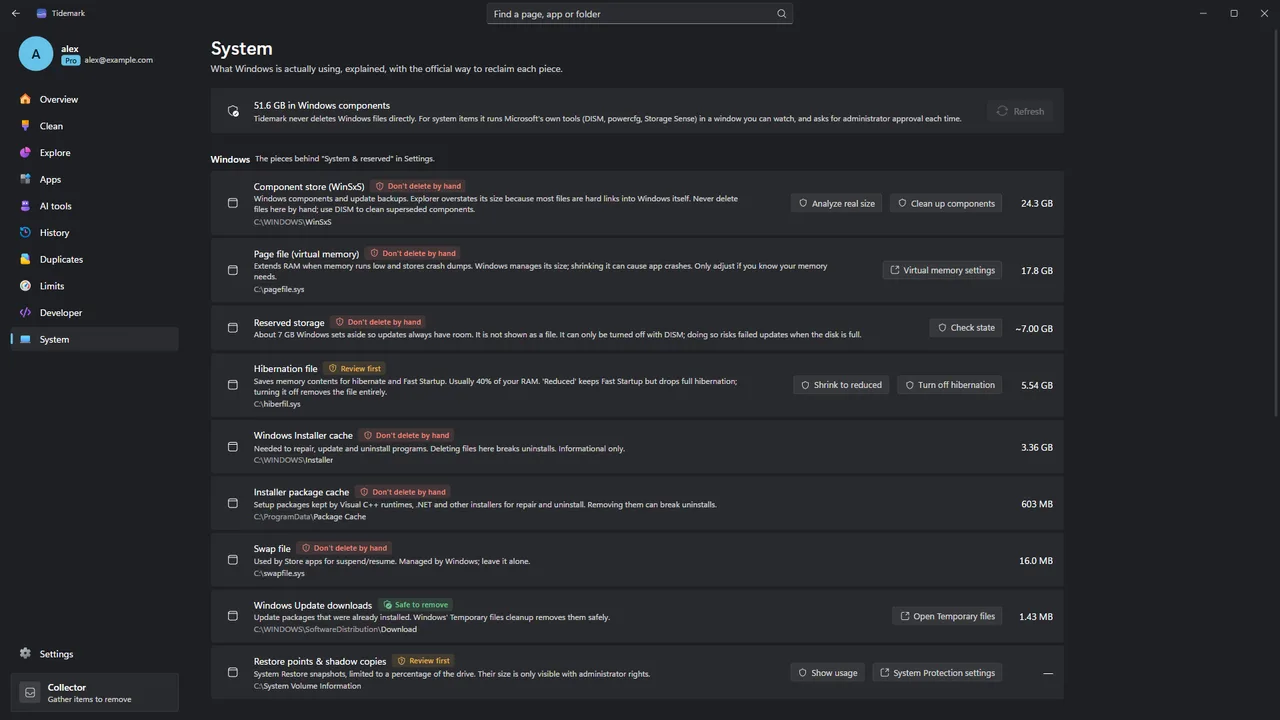Open the Explore pie chart icon
Image resolution: width=1280 pixels, height=720 pixels.
coord(25,153)
